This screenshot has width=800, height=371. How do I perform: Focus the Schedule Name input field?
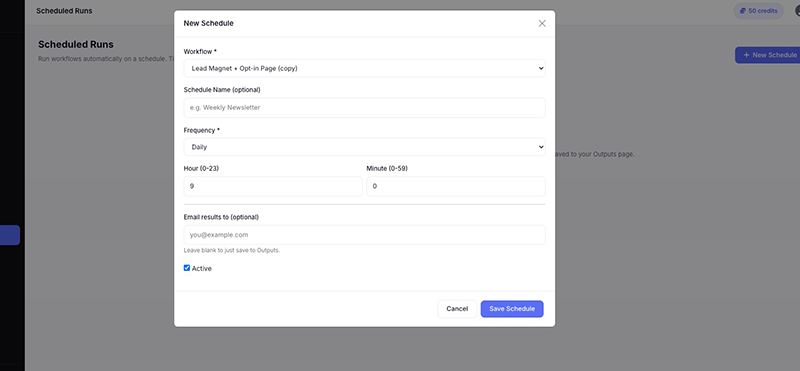click(x=364, y=108)
